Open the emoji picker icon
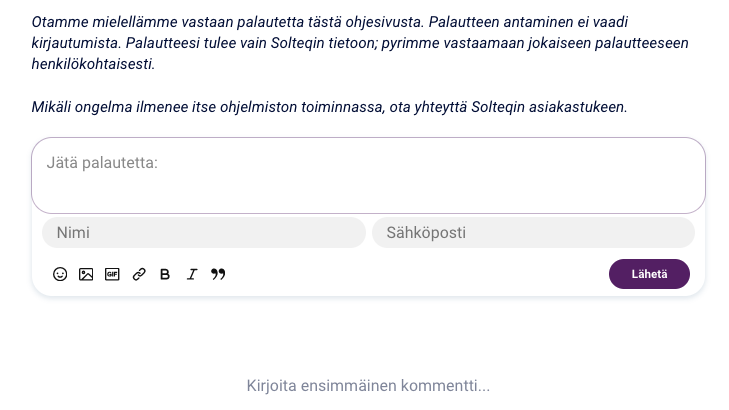The width and height of the screenshot is (729, 410). click(x=60, y=274)
